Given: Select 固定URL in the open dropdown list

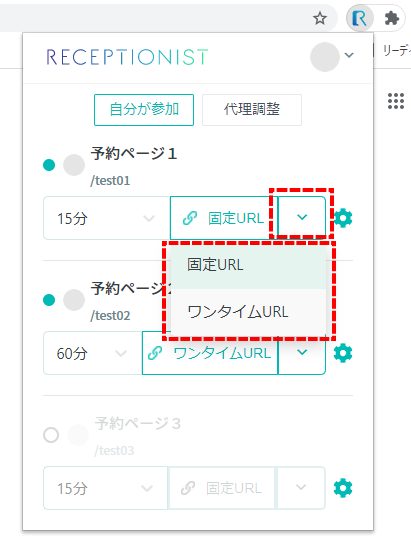Looking at the screenshot, I should pos(248,265).
